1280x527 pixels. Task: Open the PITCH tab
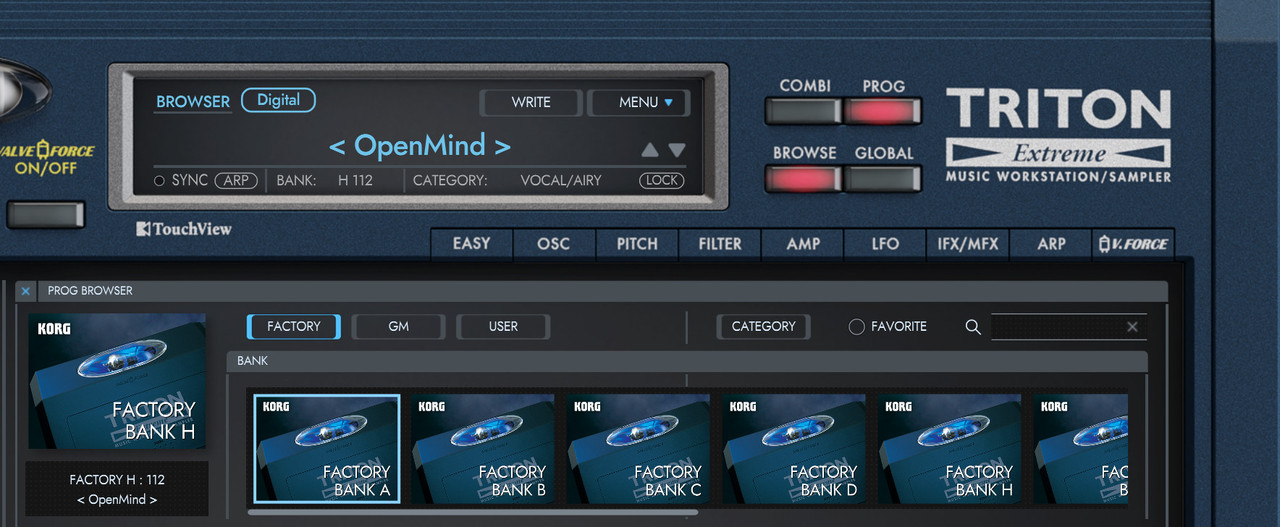click(x=637, y=244)
